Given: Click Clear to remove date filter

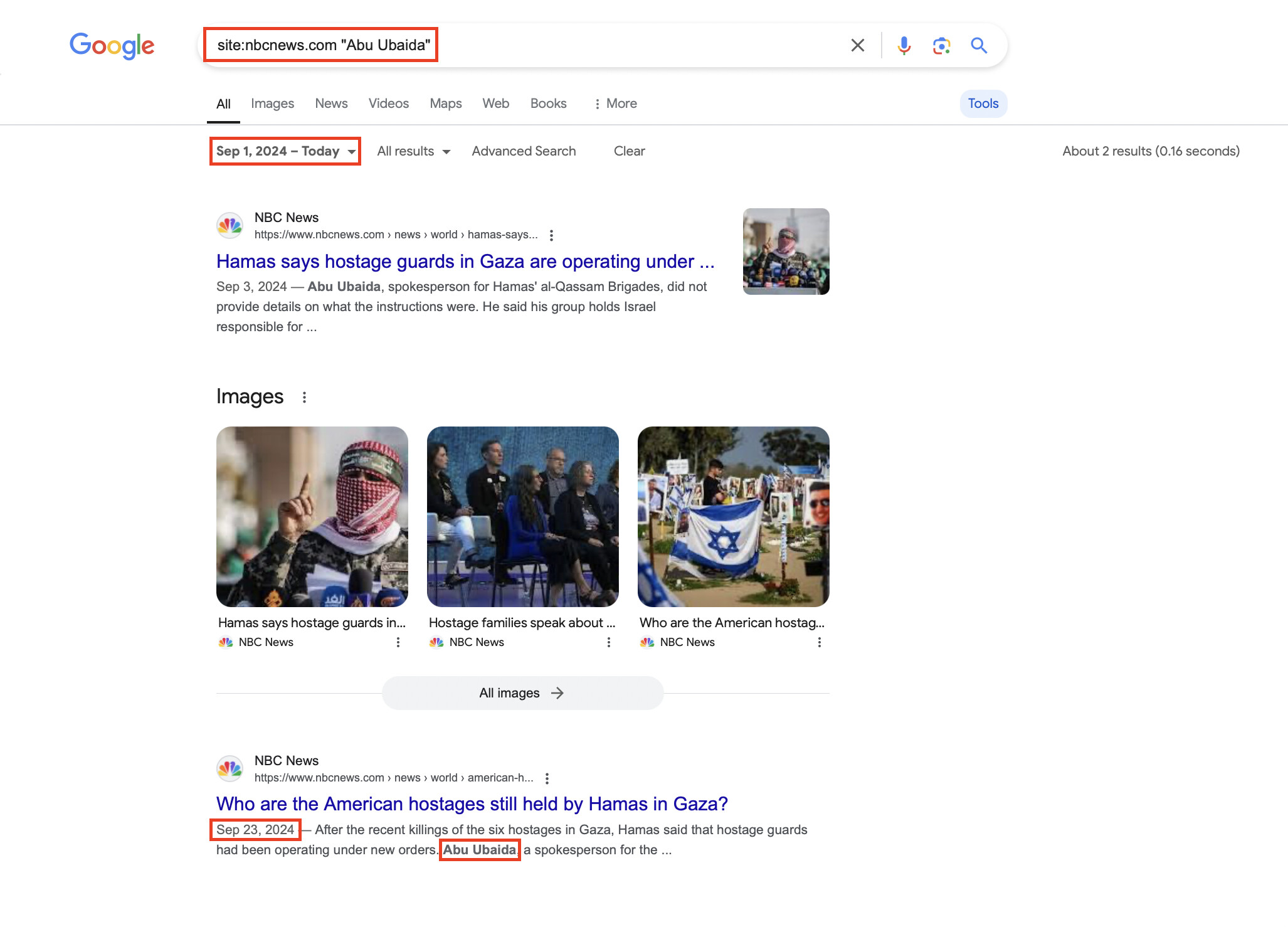Looking at the screenshot, I should tap(629, 151).
